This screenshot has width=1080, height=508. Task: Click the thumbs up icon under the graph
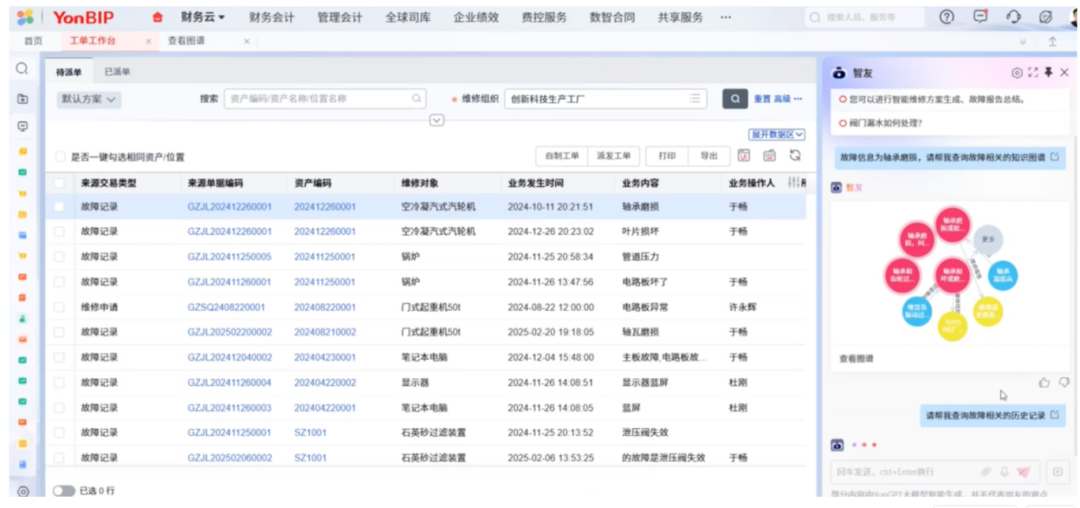coord(1044,382)
